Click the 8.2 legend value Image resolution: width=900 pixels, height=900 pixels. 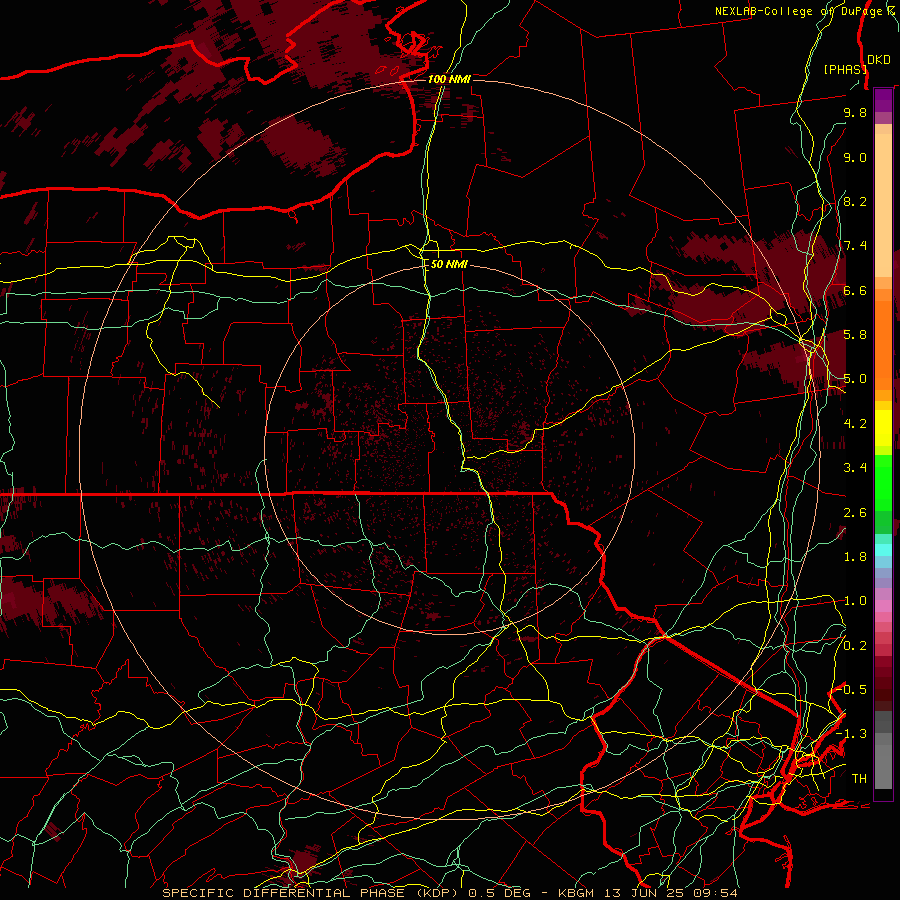(x=855, y=201)
